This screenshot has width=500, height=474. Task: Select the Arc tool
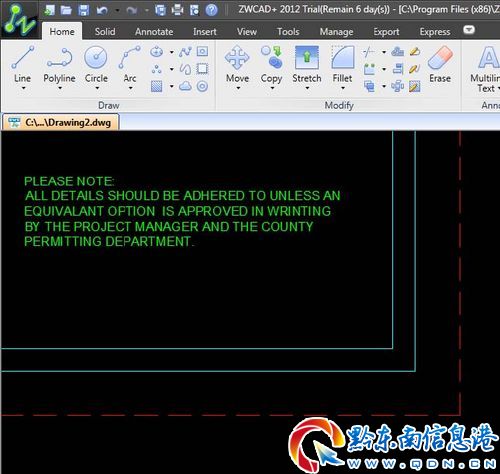[x=130, y=63]
